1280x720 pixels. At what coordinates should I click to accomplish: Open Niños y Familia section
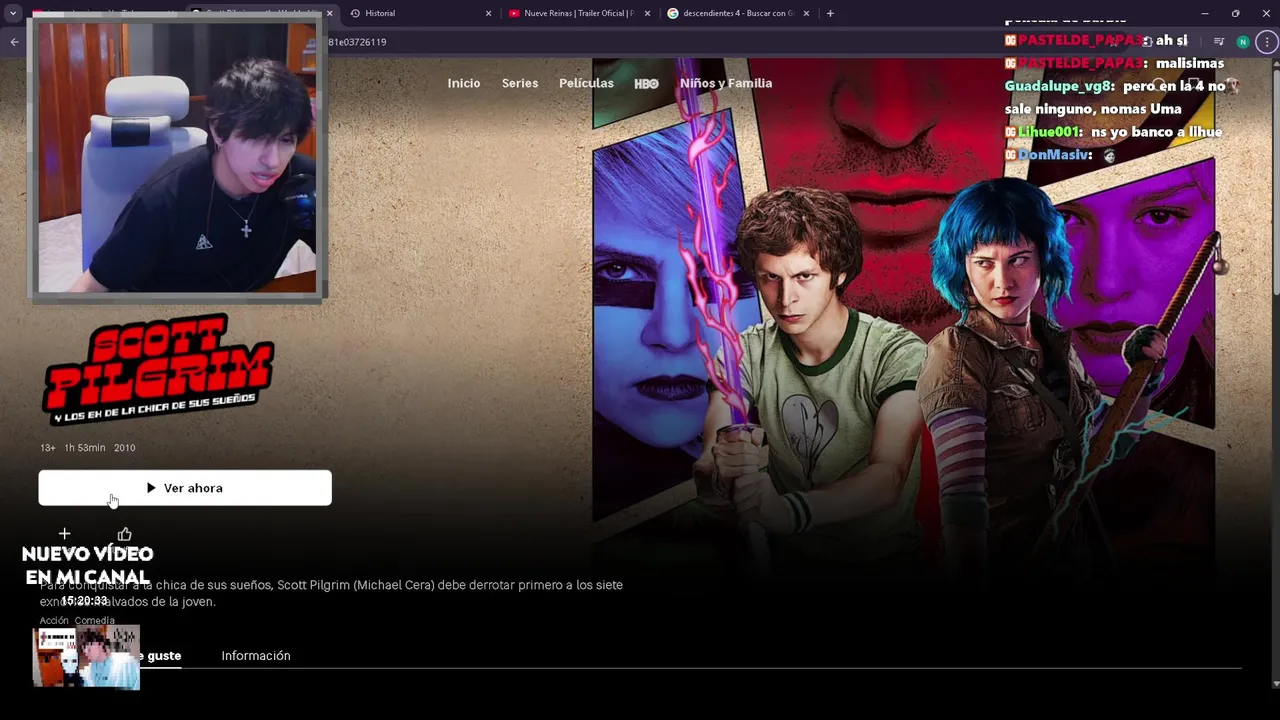tap(726, 83)
